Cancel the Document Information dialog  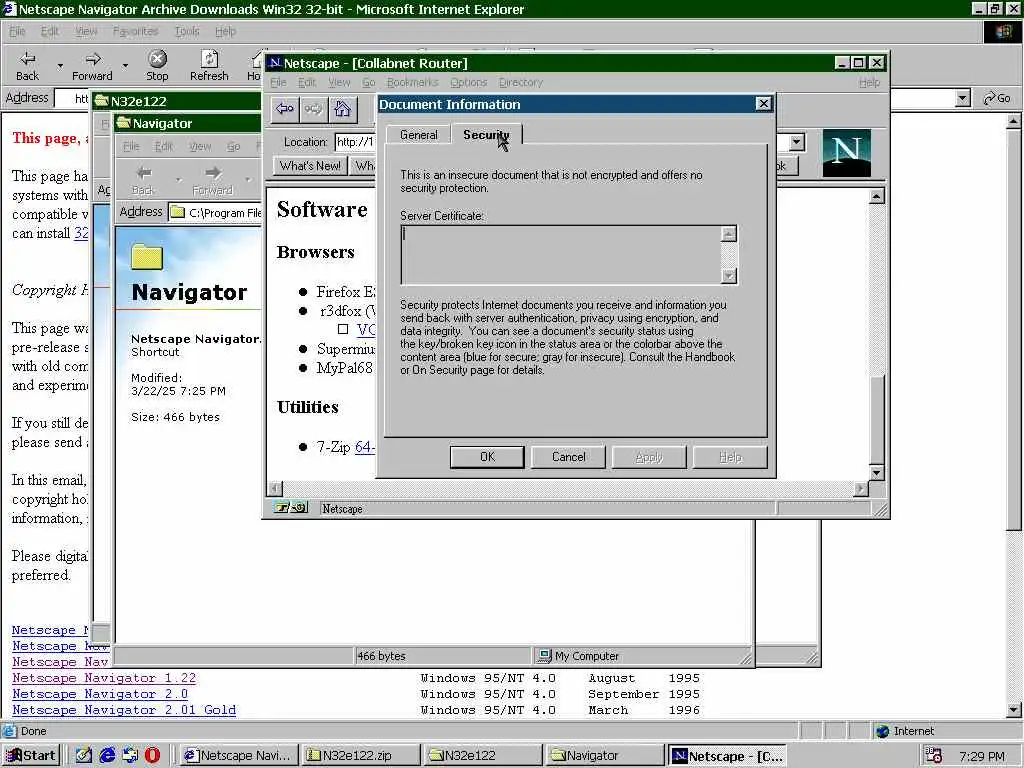coord(568,457)
